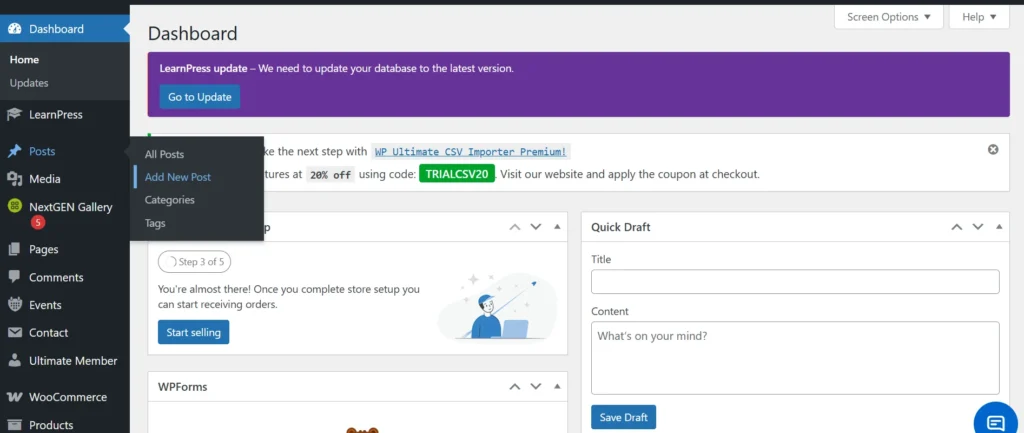Click the Ultimate Member user icon
Screen dimensions: 1024x433
[14, 361]
